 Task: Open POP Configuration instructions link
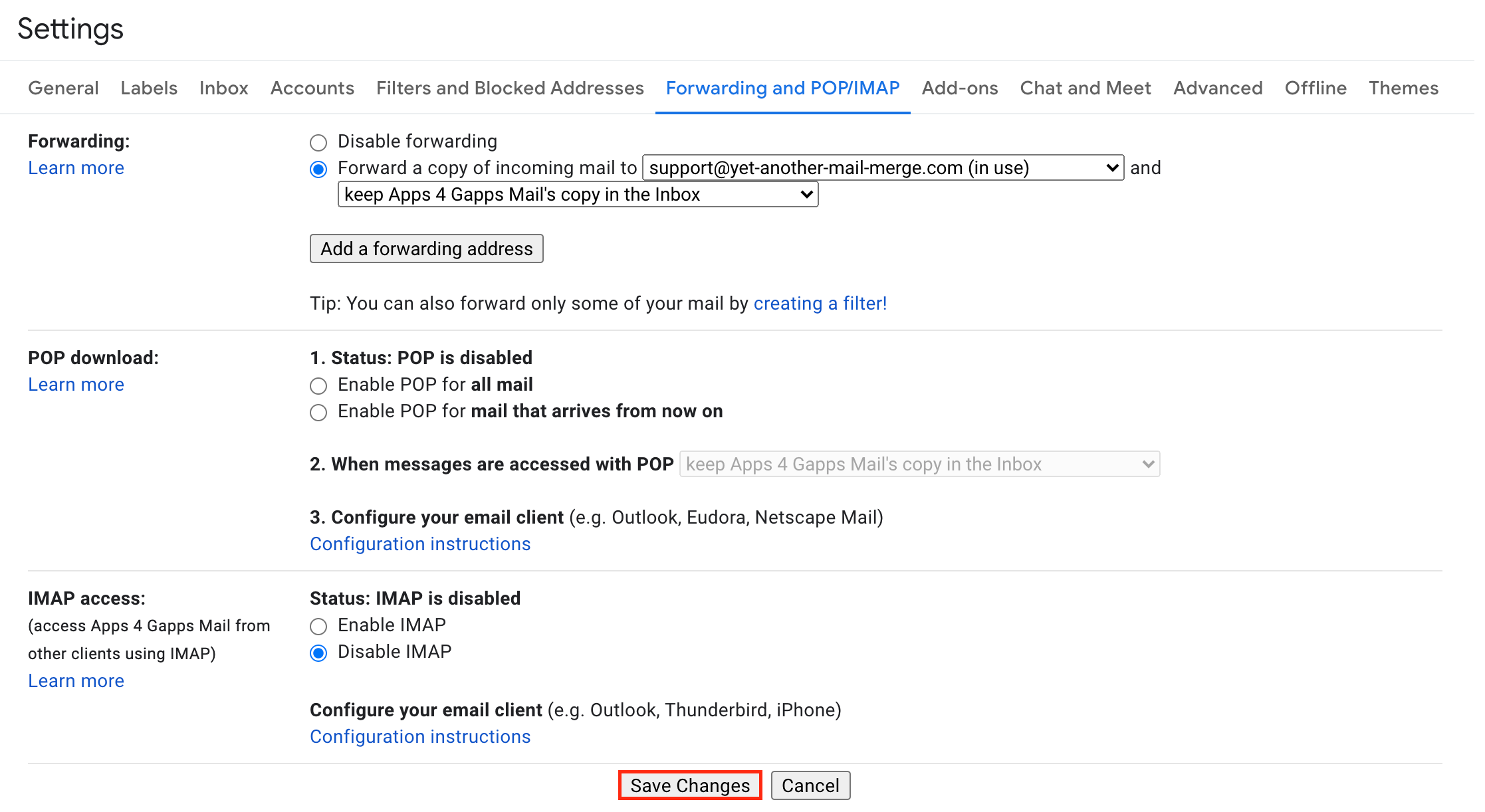click(x=419, y=544)
